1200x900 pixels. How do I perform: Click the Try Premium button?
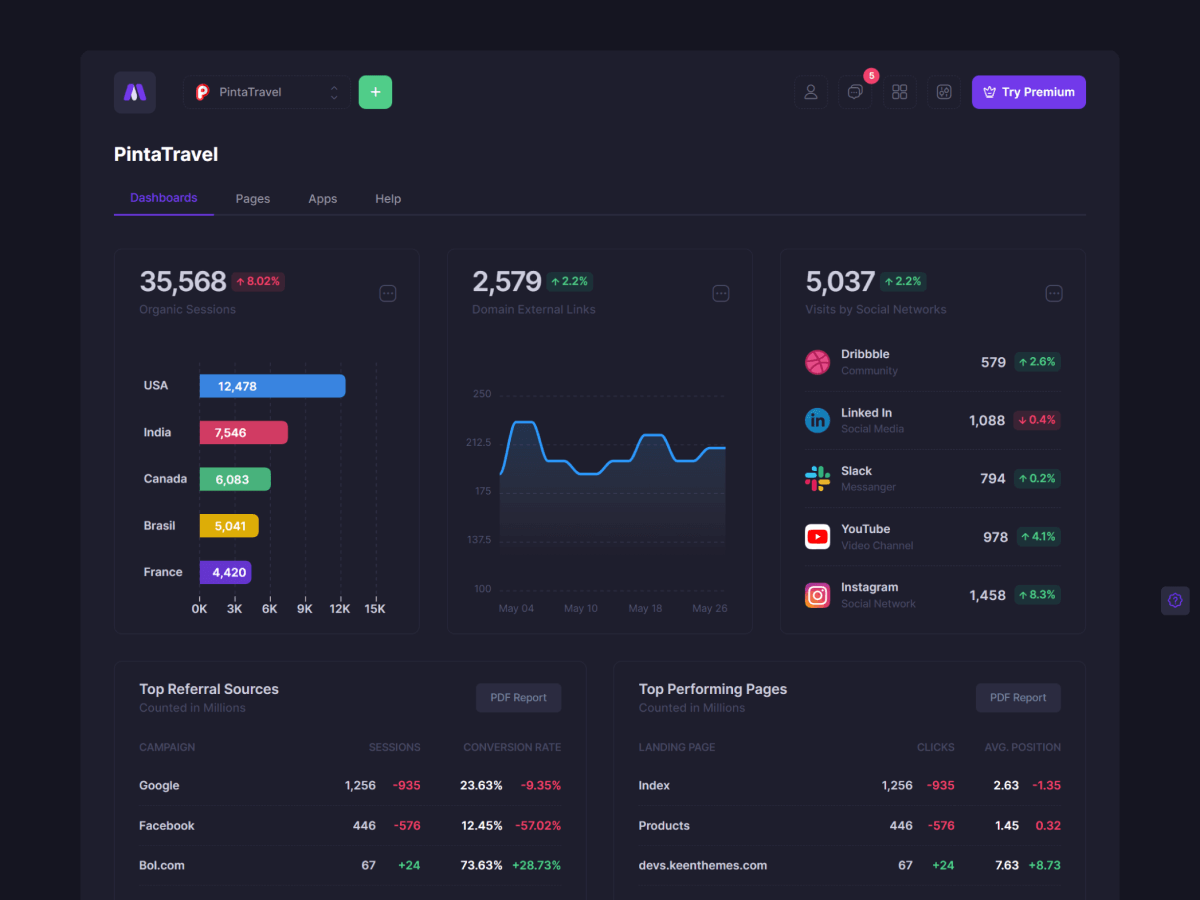coord(1028,92)
